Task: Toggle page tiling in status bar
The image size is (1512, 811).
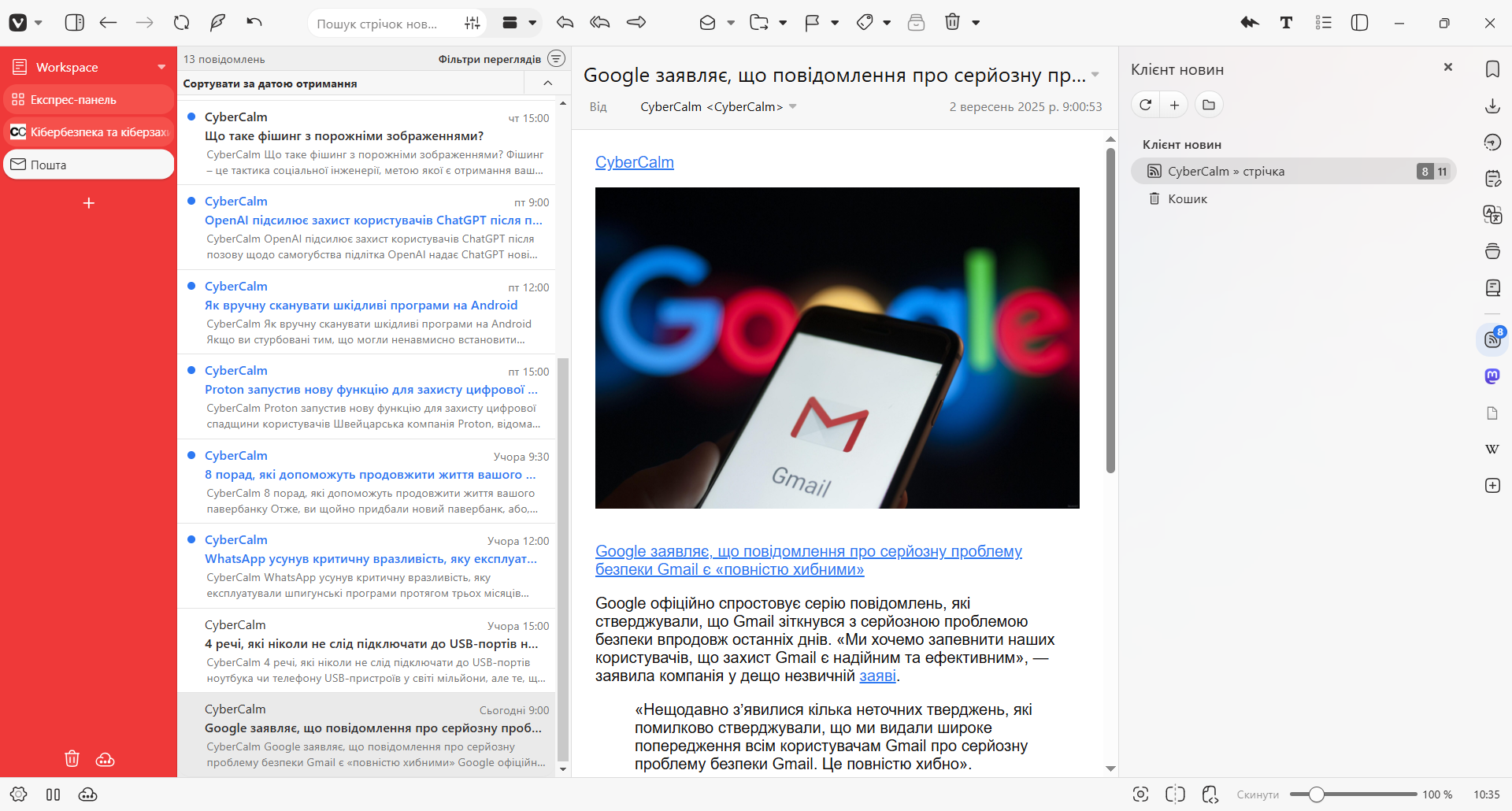Action: 1175,794
